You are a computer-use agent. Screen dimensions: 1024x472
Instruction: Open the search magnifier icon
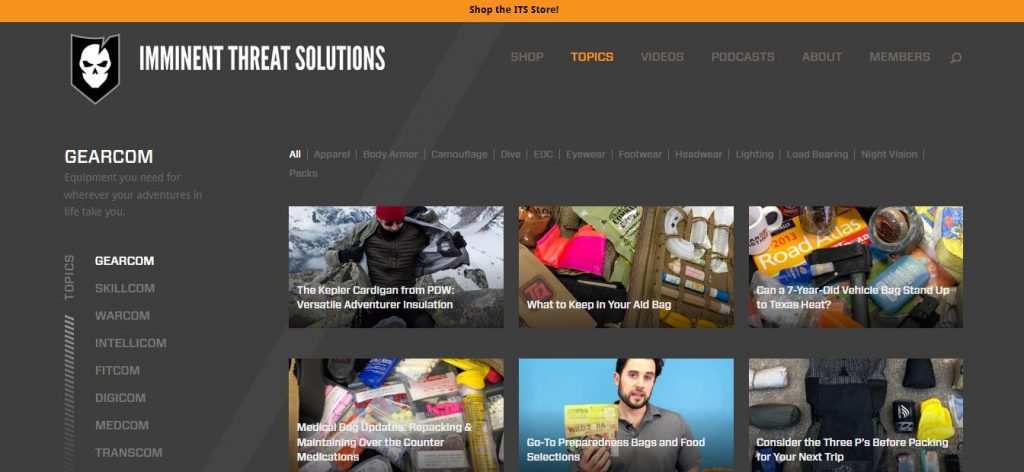pyautogui.click(x=955, y=58)
